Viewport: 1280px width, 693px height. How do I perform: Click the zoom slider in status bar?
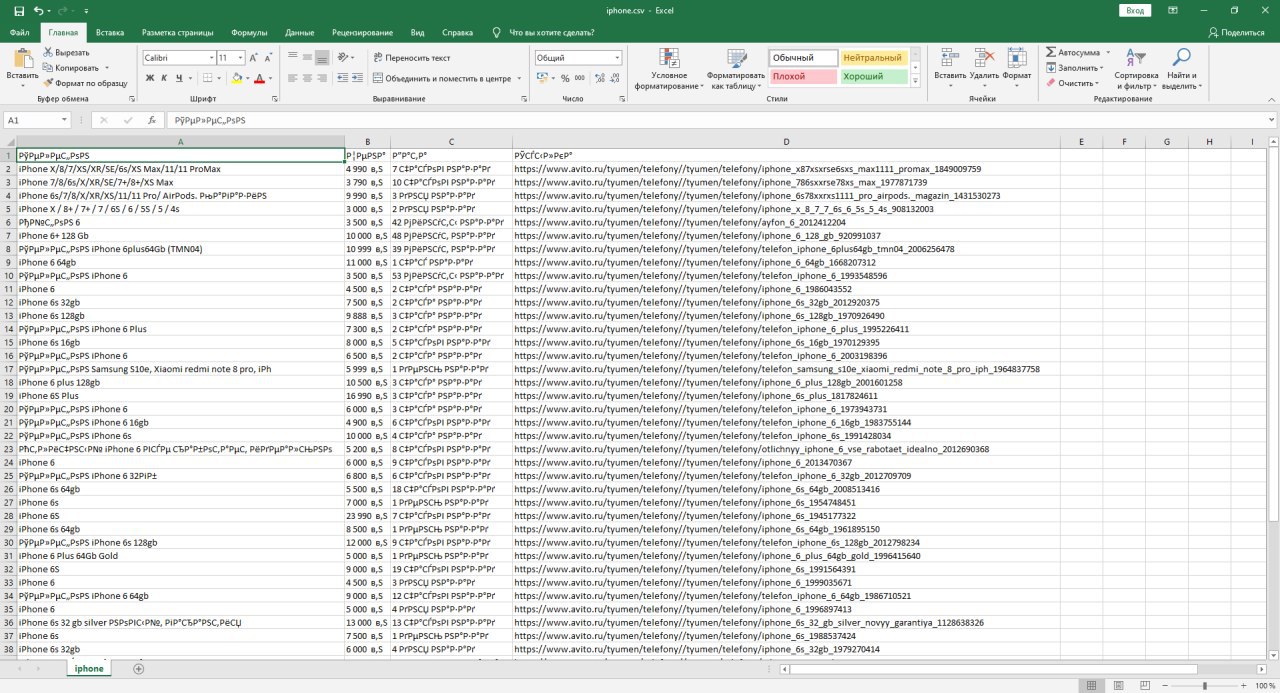pyautogui.click(x=1204, y=686)
